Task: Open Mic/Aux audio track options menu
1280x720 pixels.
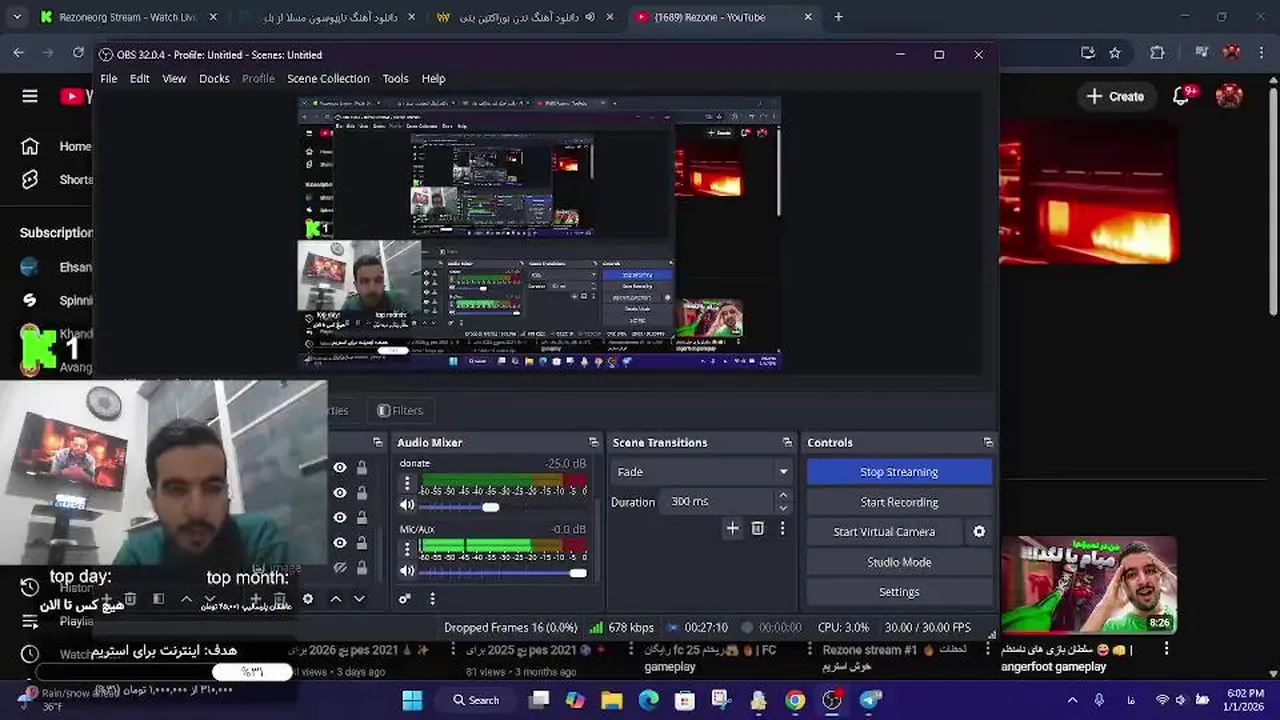Action: click(x=407, y=549)
